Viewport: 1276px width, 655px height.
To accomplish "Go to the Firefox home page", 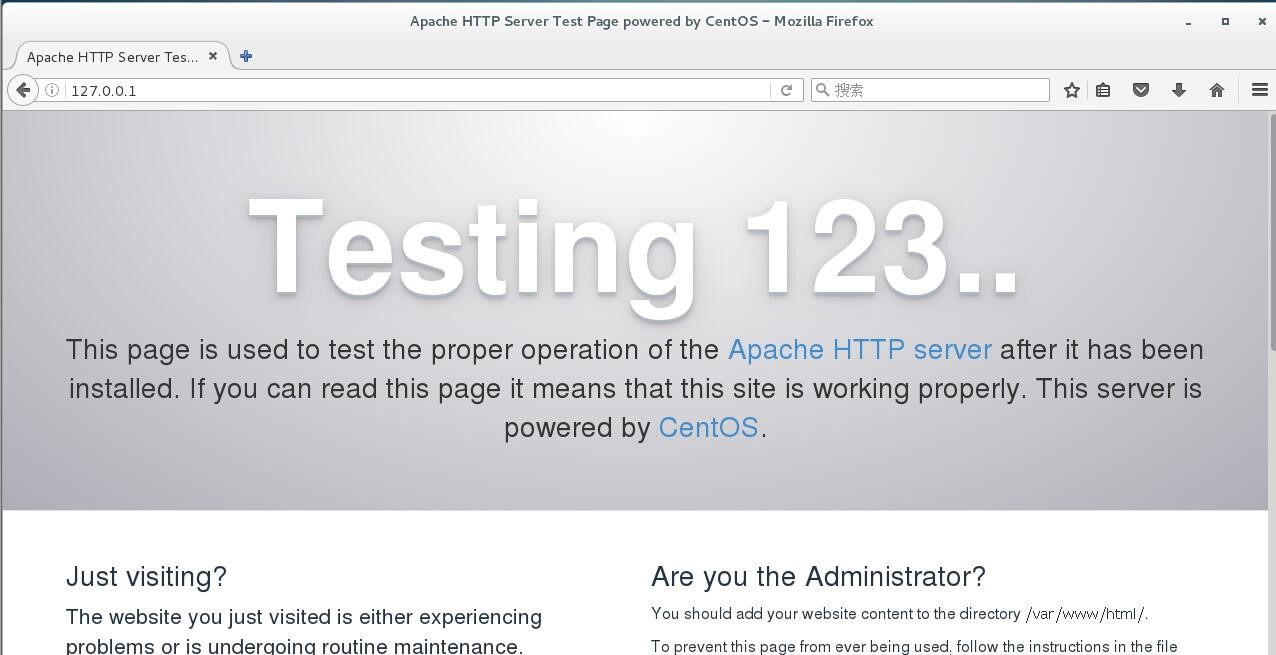I will coord(1217,90).
